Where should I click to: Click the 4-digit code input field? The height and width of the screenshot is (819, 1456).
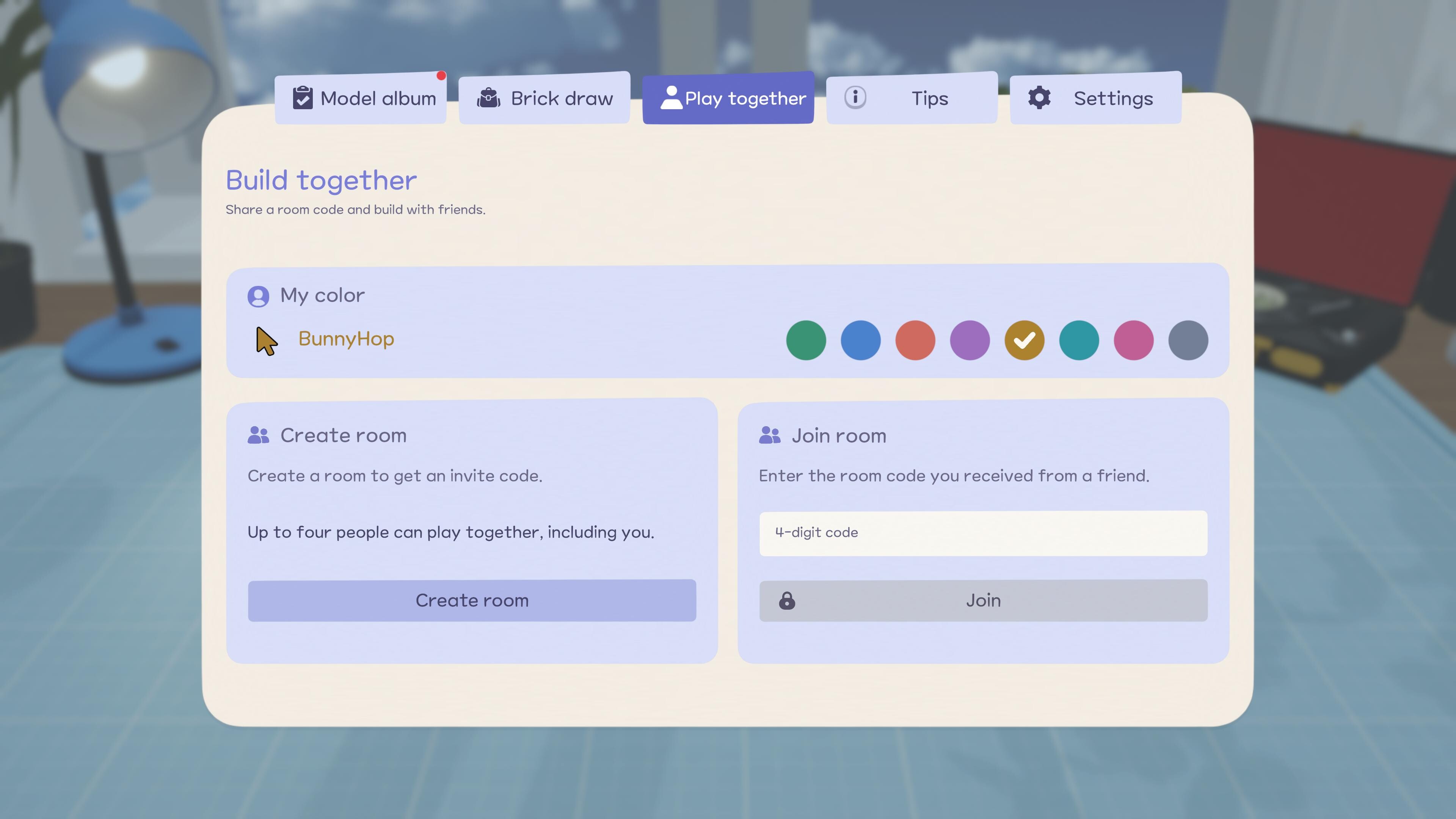coord(984,533)
